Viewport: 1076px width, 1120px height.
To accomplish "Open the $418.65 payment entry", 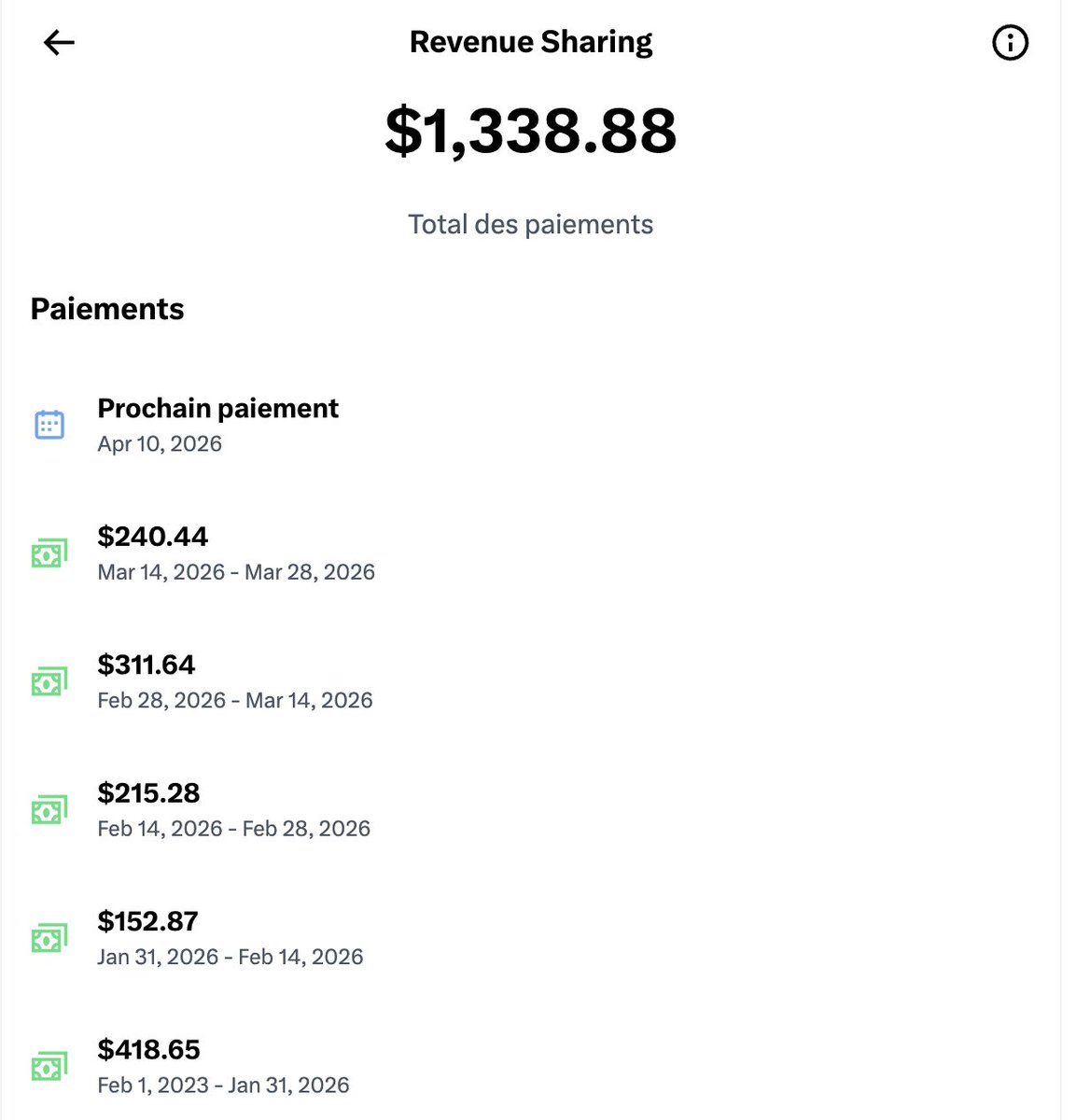I will click(x=530, y=1066).
